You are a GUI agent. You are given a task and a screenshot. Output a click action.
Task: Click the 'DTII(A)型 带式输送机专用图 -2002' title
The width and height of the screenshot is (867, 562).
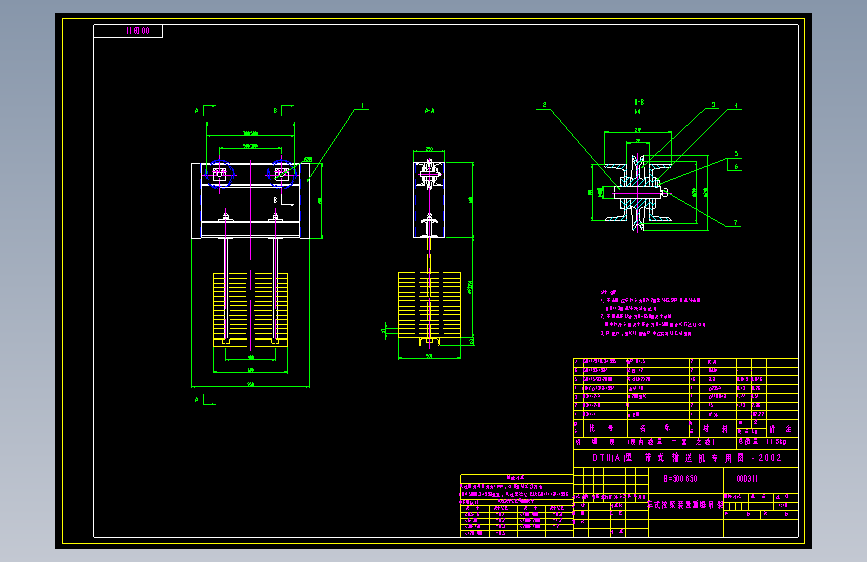[687, 458]
